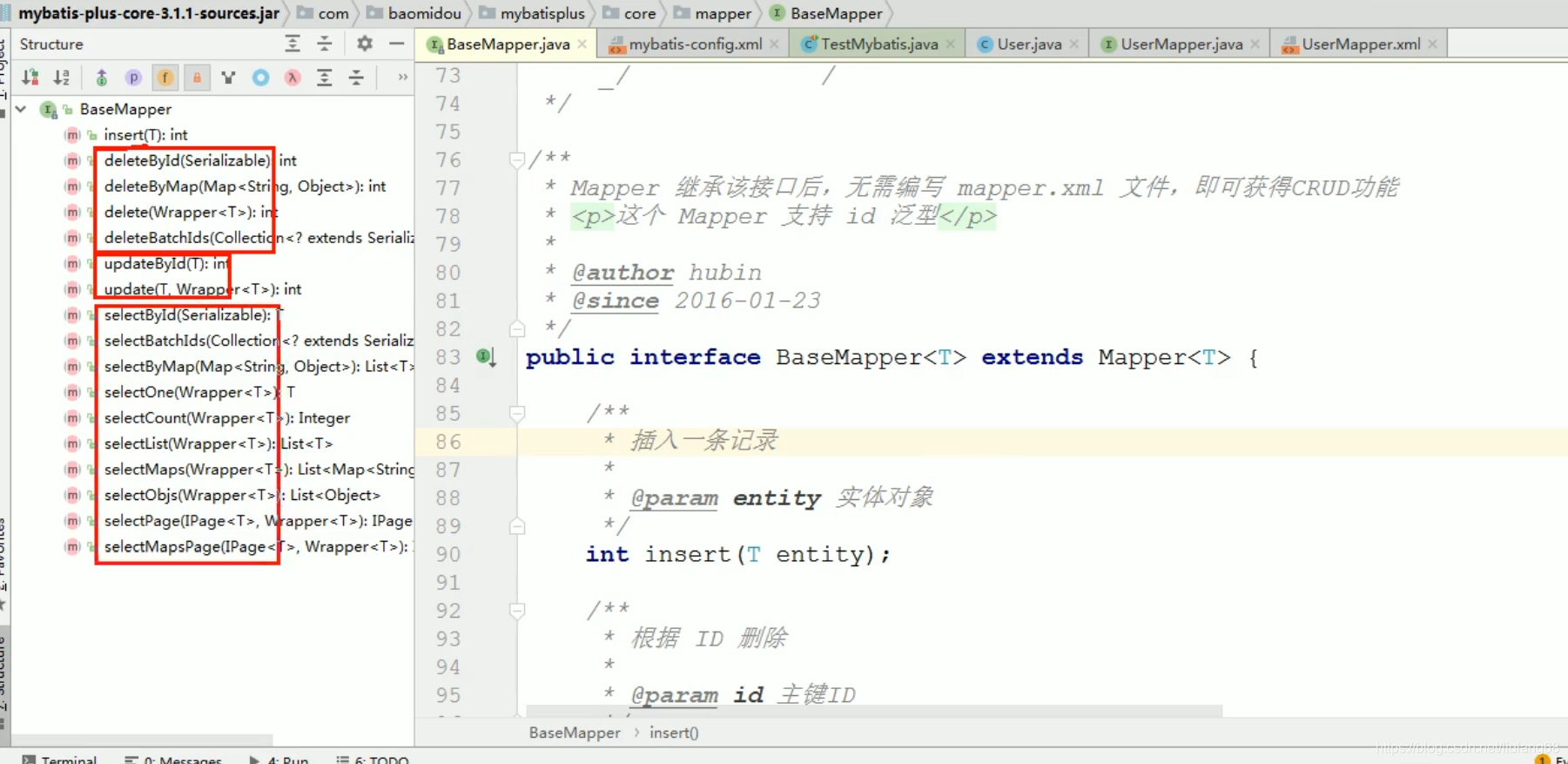
Task: Collapse Javadoc fold marker at line 92
Action: (517, 611)
